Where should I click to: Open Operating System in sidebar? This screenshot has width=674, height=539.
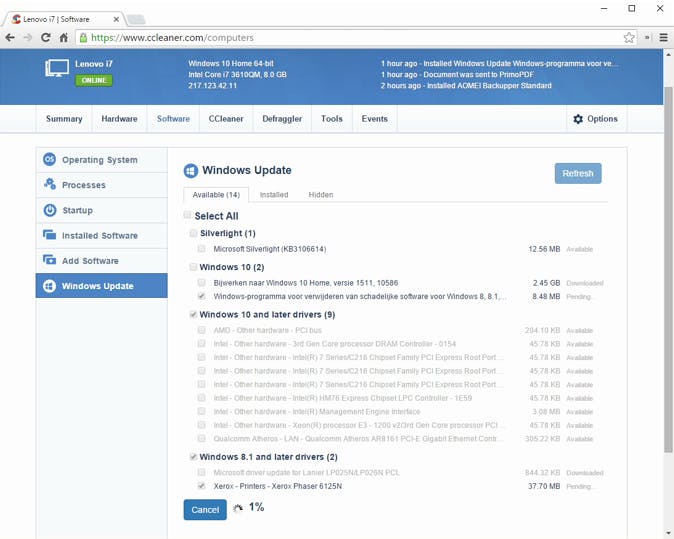(102, 160)
